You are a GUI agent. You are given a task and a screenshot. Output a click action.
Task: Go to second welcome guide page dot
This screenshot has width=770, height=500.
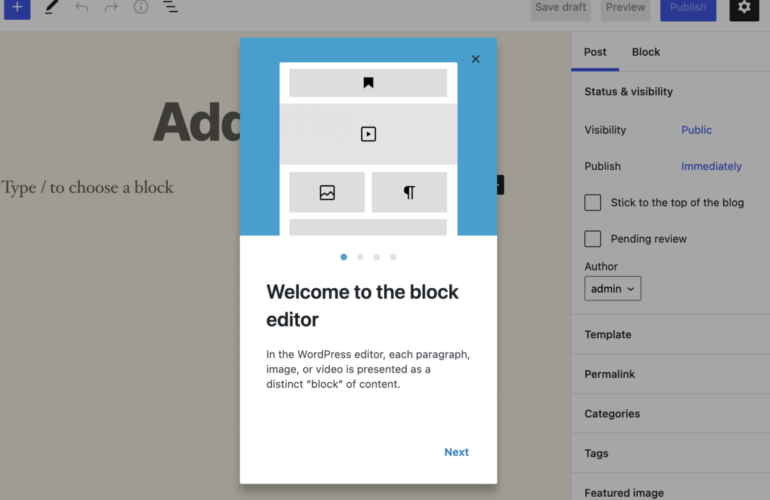tap(360, 257)
